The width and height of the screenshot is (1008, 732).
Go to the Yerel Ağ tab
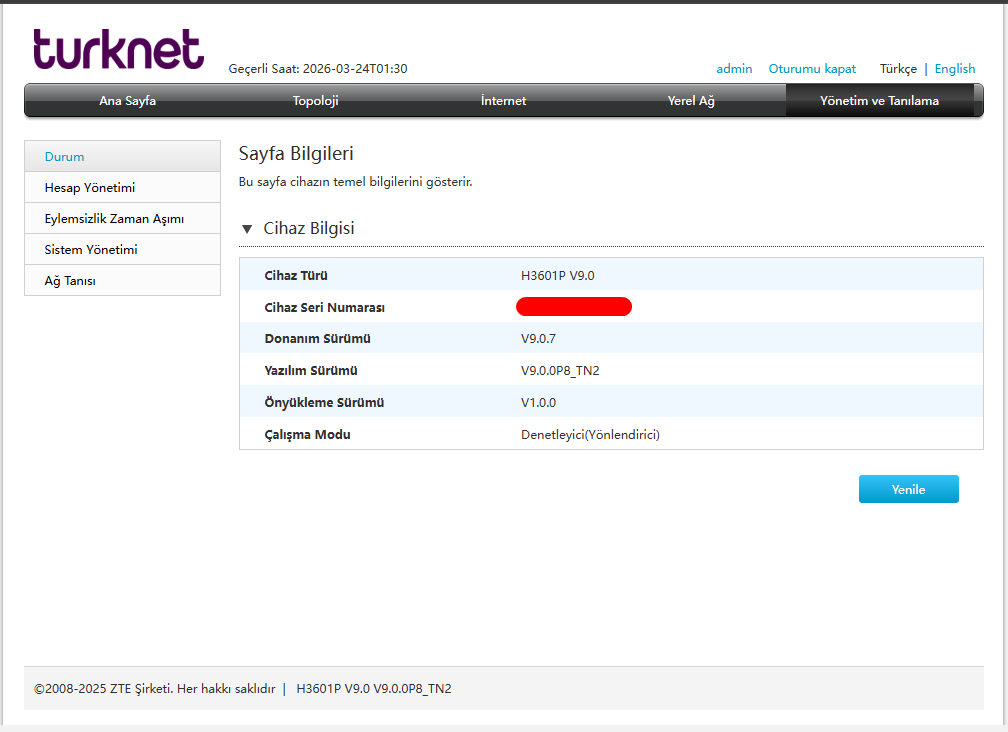tap(691, 100)
